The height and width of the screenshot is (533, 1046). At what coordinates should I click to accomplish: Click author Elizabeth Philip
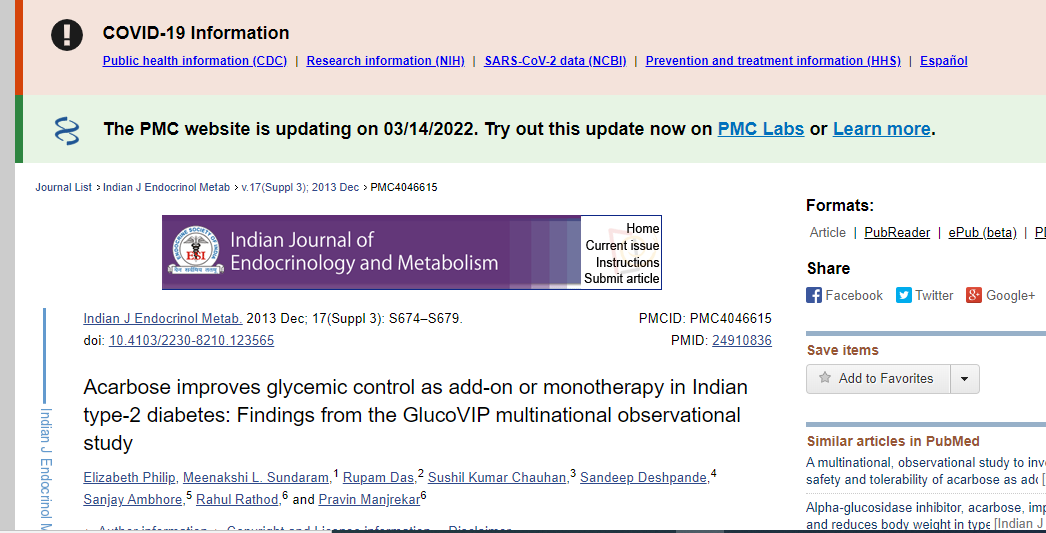click(130, 478)
